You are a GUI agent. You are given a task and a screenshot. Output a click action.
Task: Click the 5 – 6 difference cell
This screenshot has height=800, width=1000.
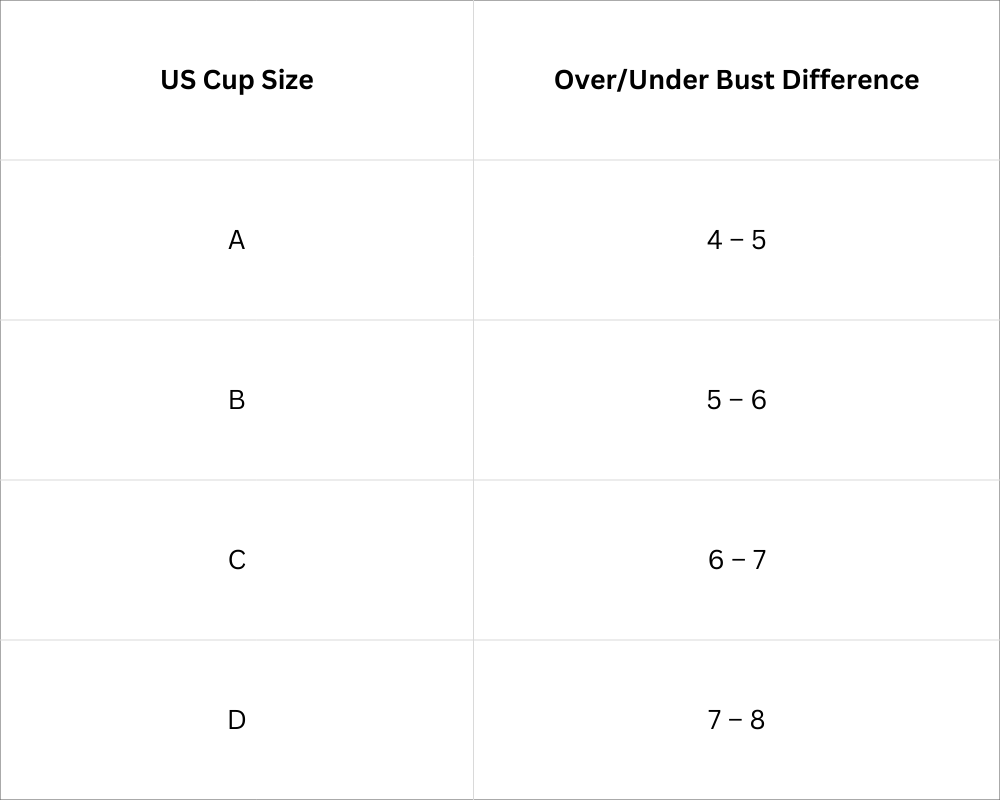point(736,400)
